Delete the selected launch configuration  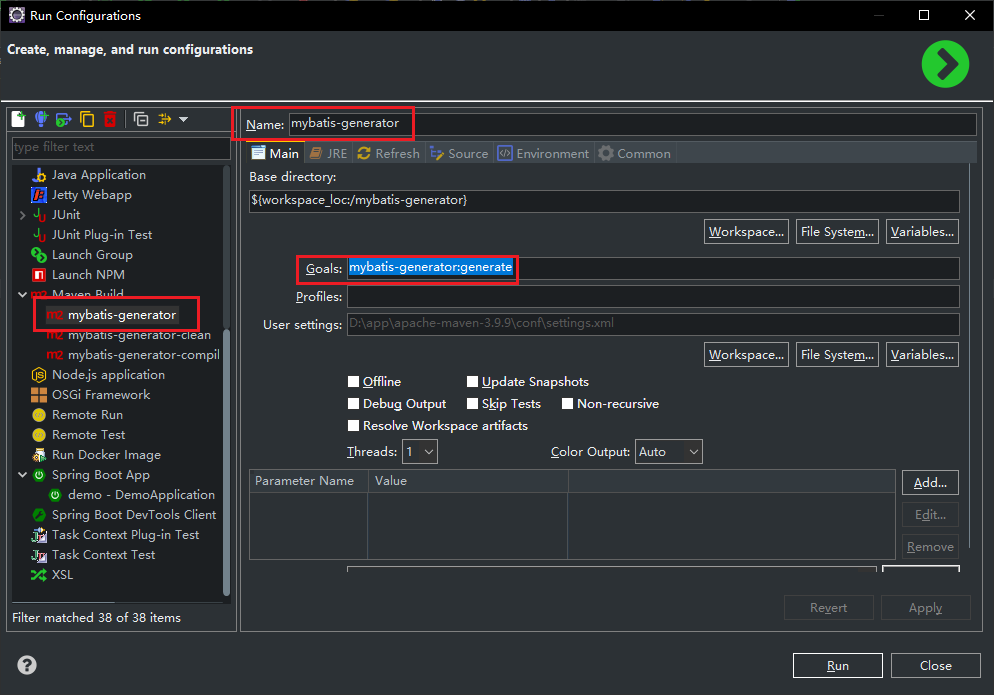click(x=110, y=120)
